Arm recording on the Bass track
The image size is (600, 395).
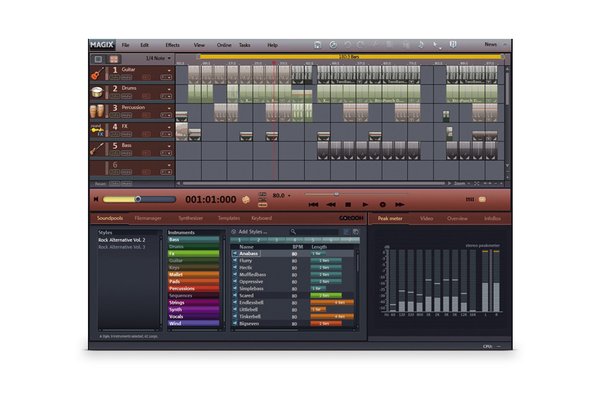[146, 153]
